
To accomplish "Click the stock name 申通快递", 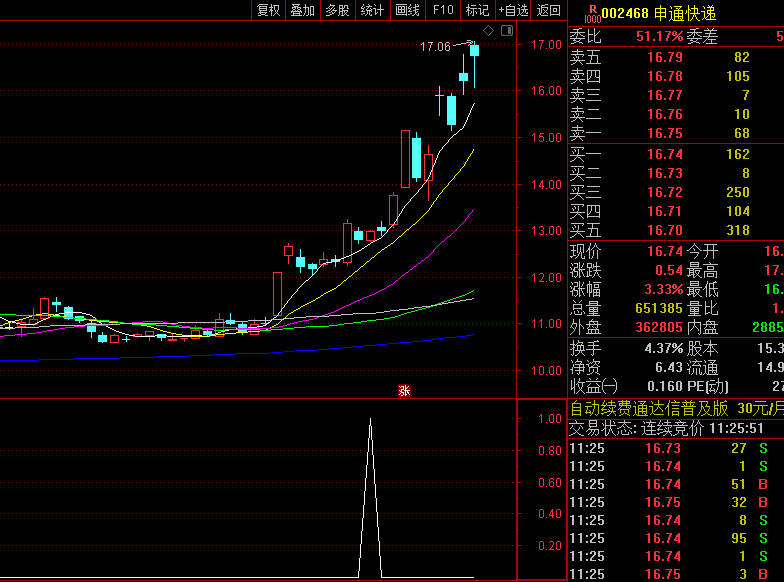I will pos(686,13).
